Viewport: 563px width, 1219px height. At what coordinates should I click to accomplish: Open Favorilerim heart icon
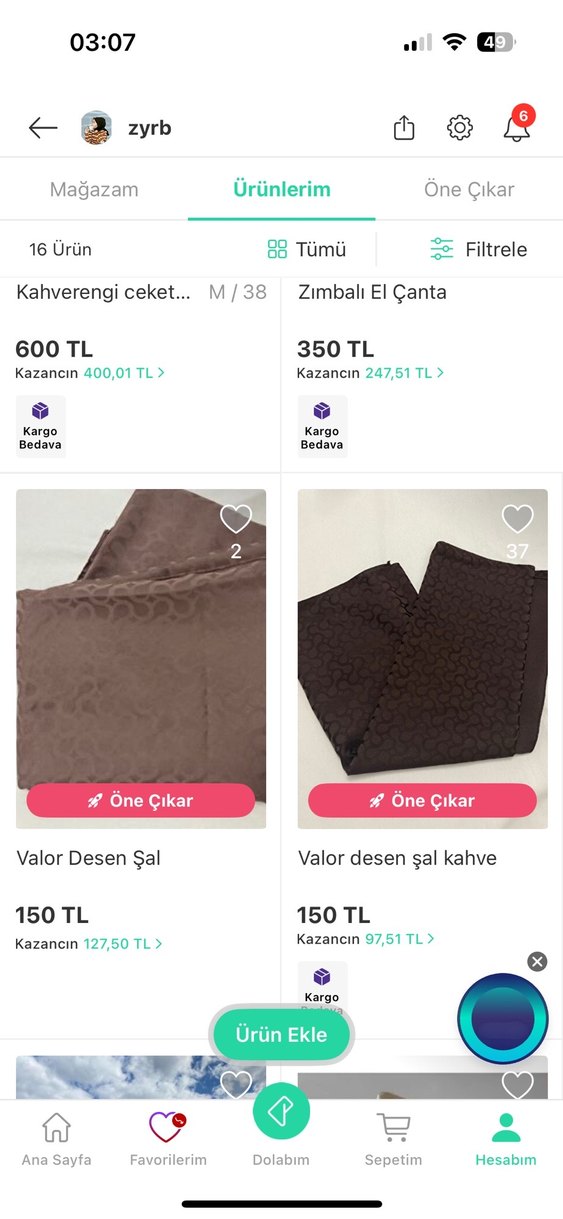167,1127
